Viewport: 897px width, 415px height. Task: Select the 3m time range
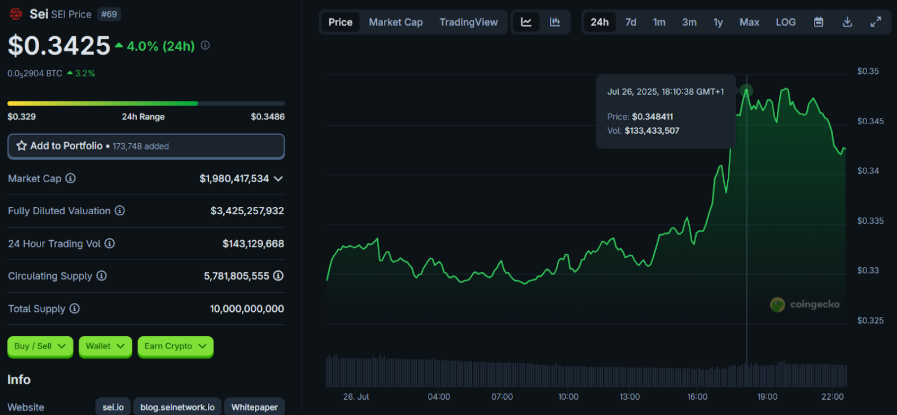(x=689, y=22)
